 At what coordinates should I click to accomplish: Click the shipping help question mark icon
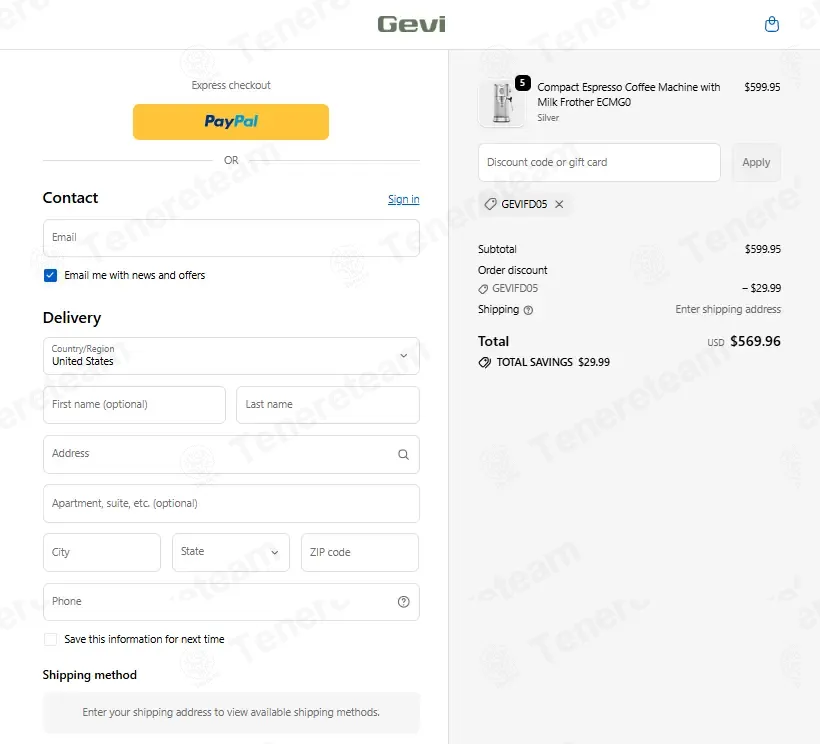click(528, 310)
